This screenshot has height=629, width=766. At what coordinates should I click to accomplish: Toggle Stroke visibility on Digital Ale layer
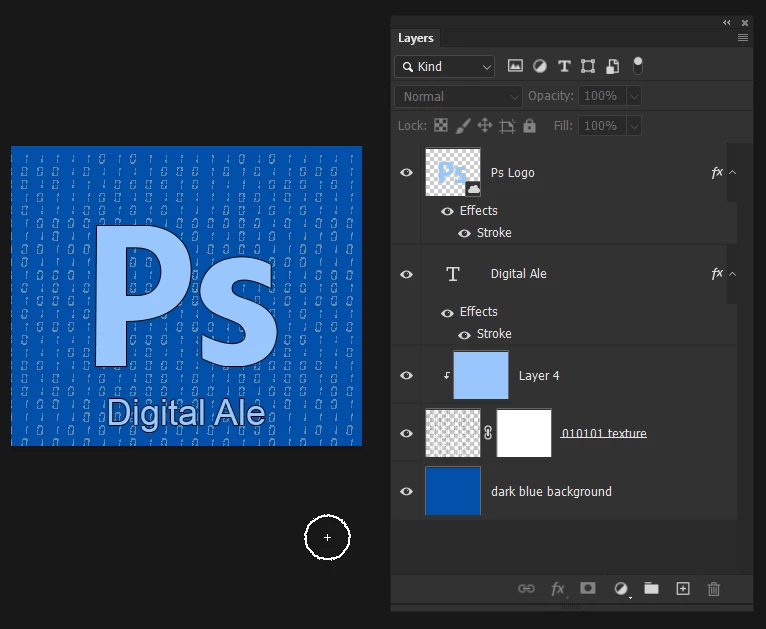[x=464, y=335]
